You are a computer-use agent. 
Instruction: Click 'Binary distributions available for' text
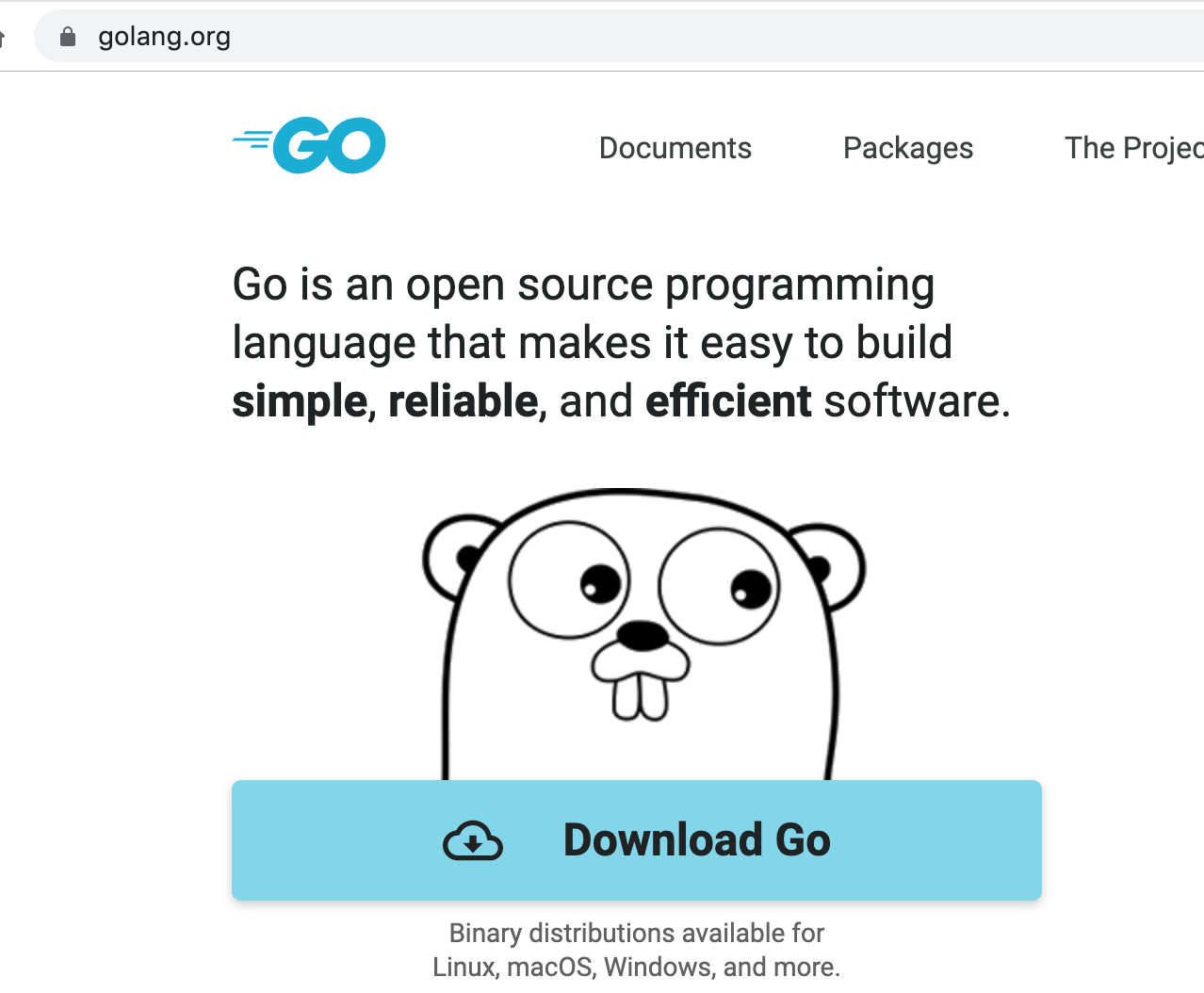(637, 933)
